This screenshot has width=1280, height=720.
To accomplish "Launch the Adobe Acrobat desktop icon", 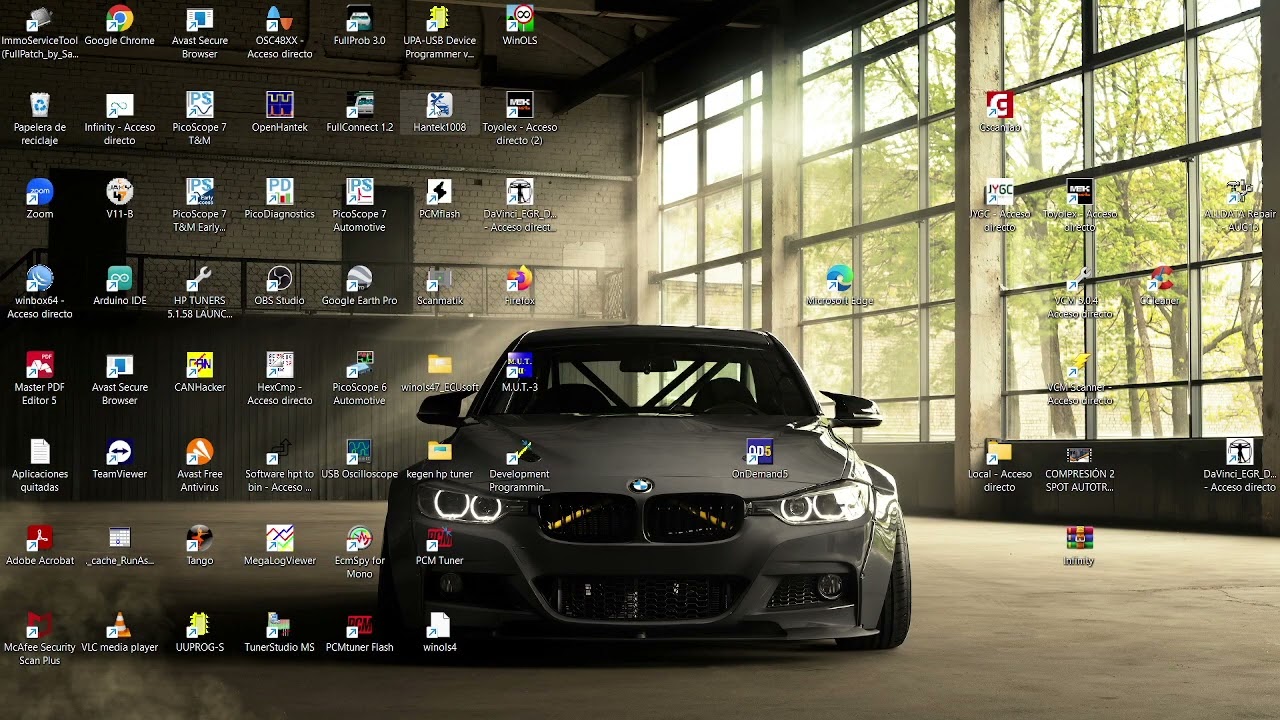I will point(40,538).
